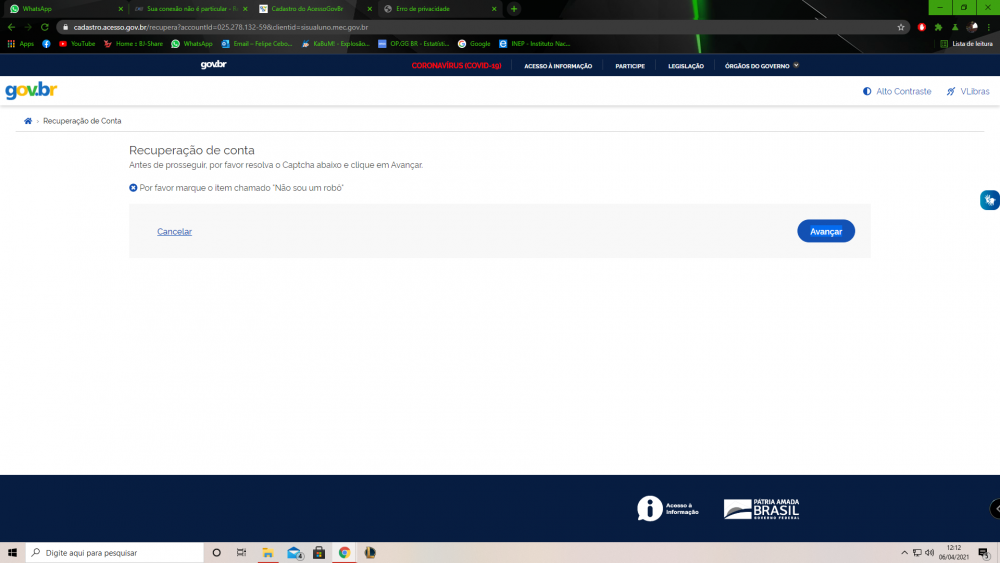Open the home icon in the breadcrumb

tap(28, 121)
